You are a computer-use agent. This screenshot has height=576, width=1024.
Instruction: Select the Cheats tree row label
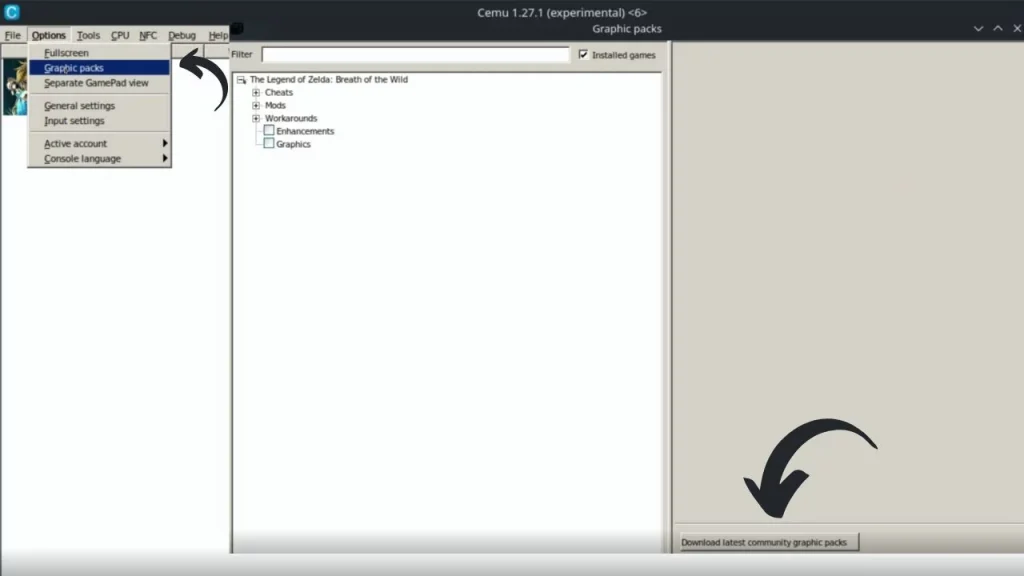[x=279, y=93]
